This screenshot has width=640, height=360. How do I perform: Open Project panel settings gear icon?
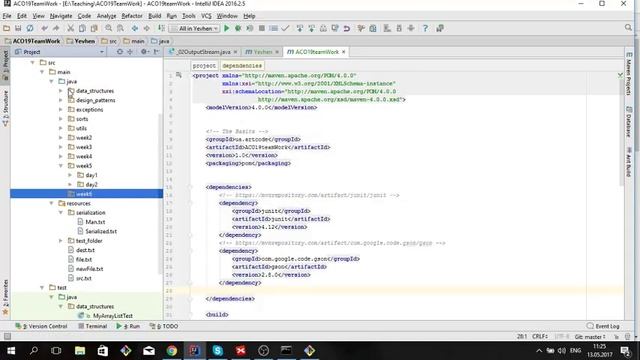(144, 52)
